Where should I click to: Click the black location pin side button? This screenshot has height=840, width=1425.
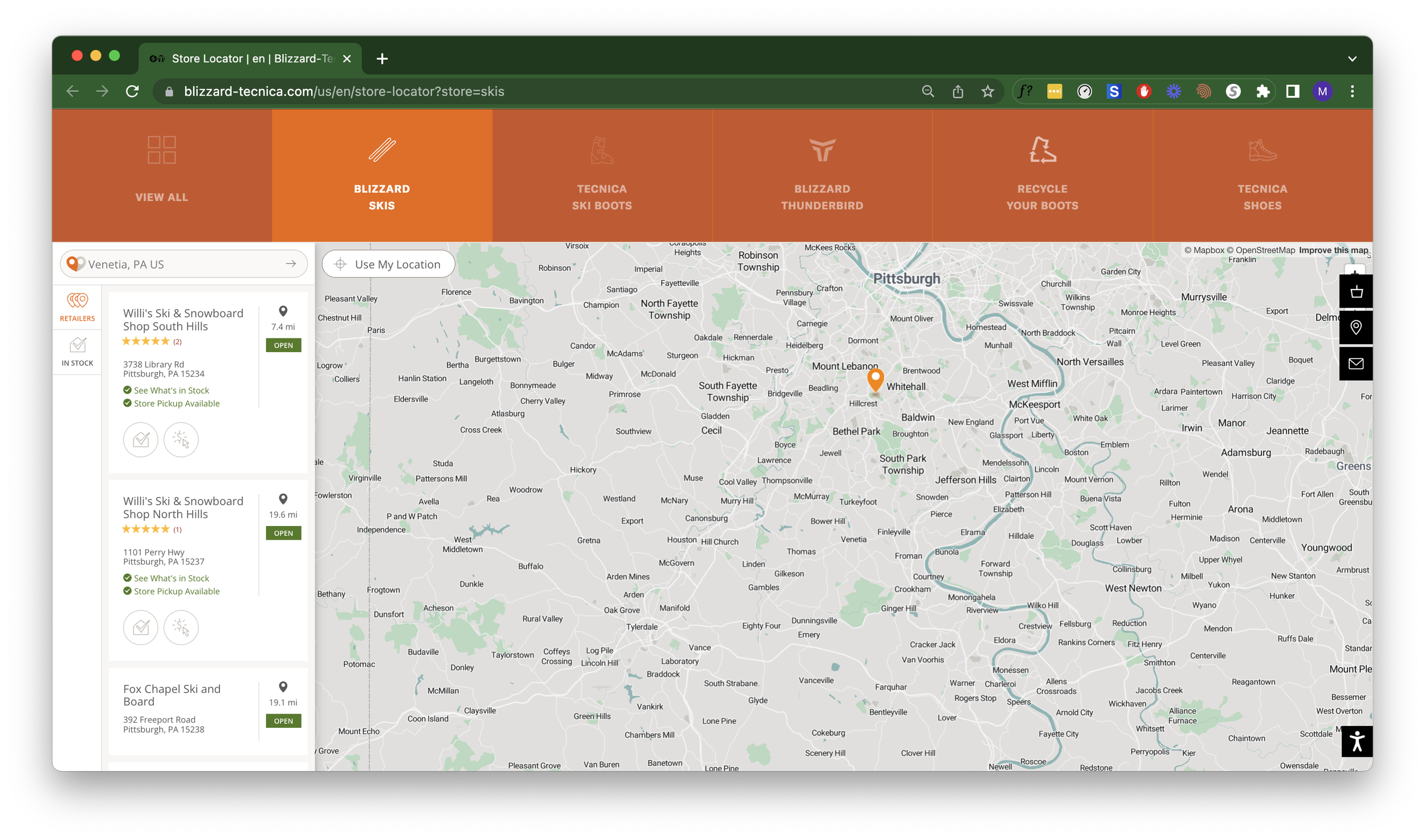pos(1356,327)
